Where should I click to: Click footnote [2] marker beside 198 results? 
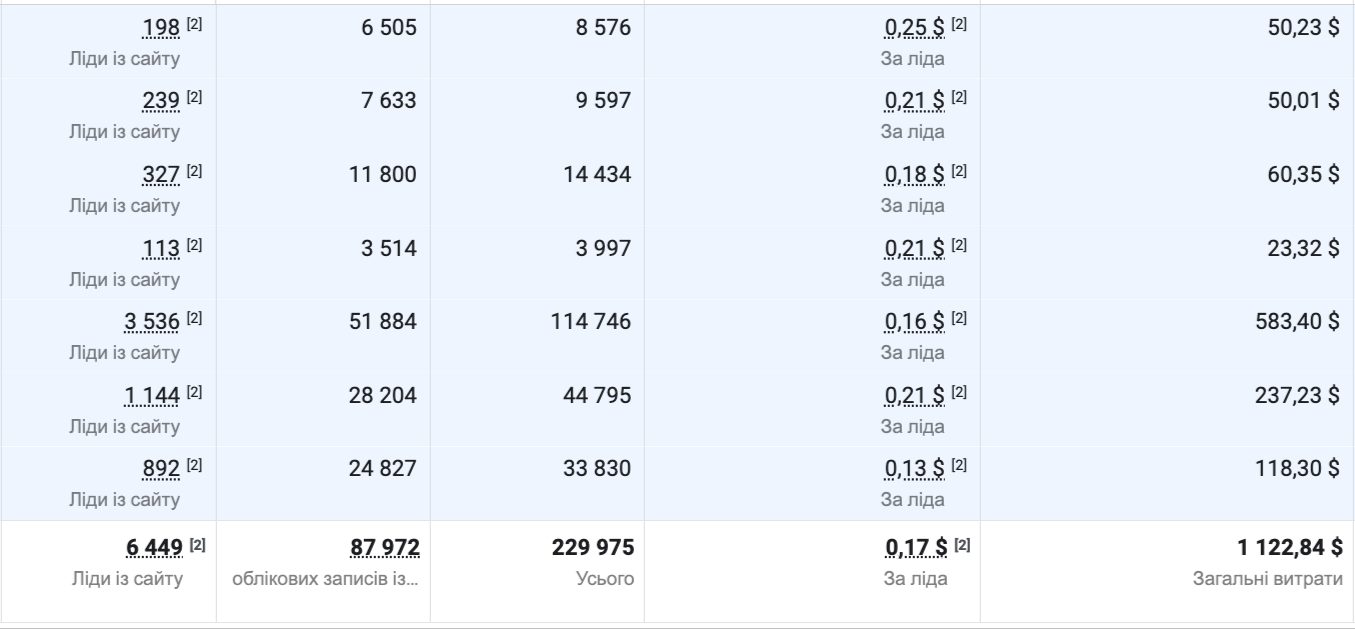pyautogui.click(x=195, y=24)
